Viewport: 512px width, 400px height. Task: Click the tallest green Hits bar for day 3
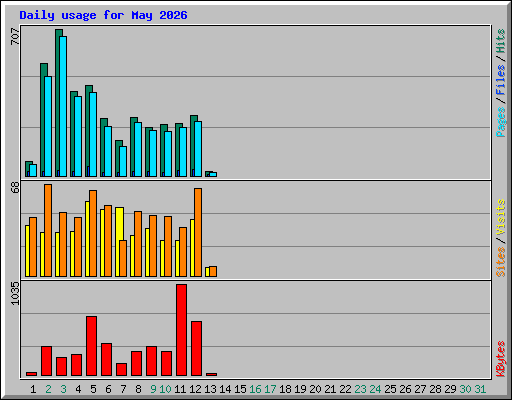pyautogui.click(x=57, y=103)
